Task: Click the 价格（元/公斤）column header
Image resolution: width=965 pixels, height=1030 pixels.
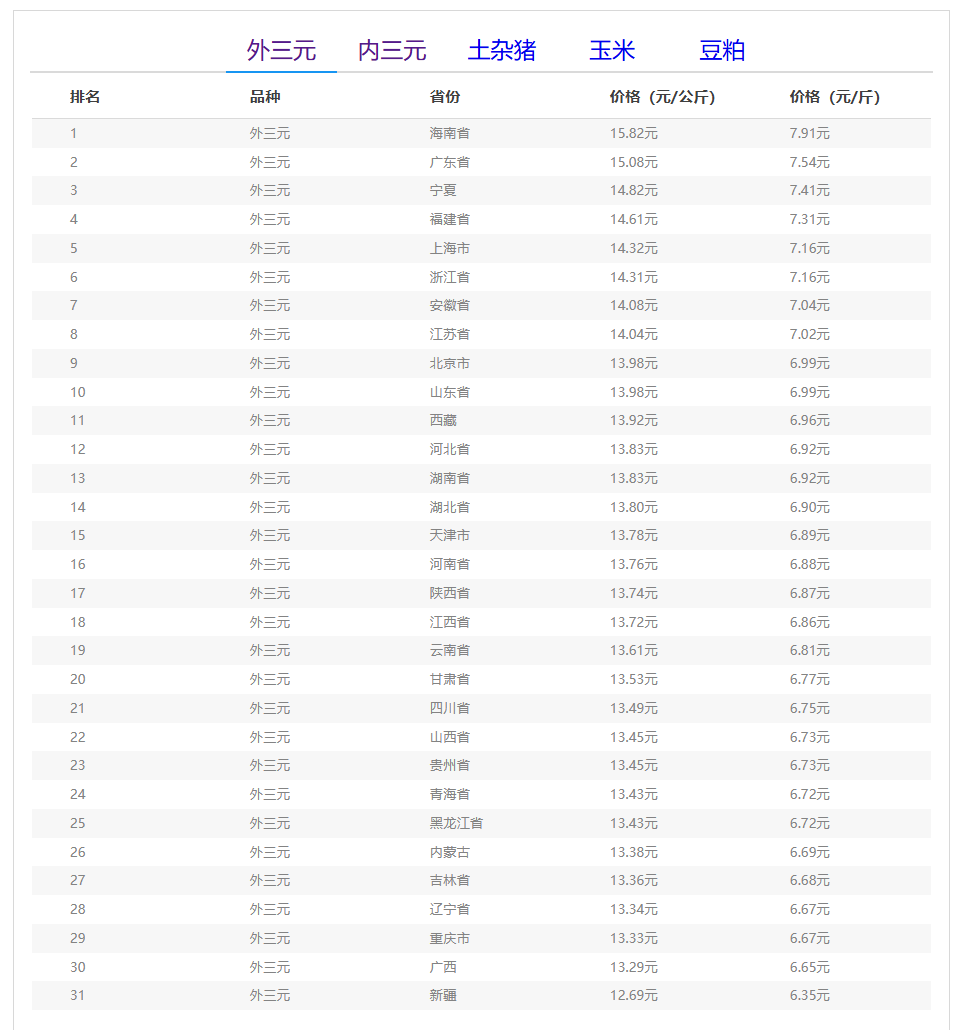Action: (662, 97)
